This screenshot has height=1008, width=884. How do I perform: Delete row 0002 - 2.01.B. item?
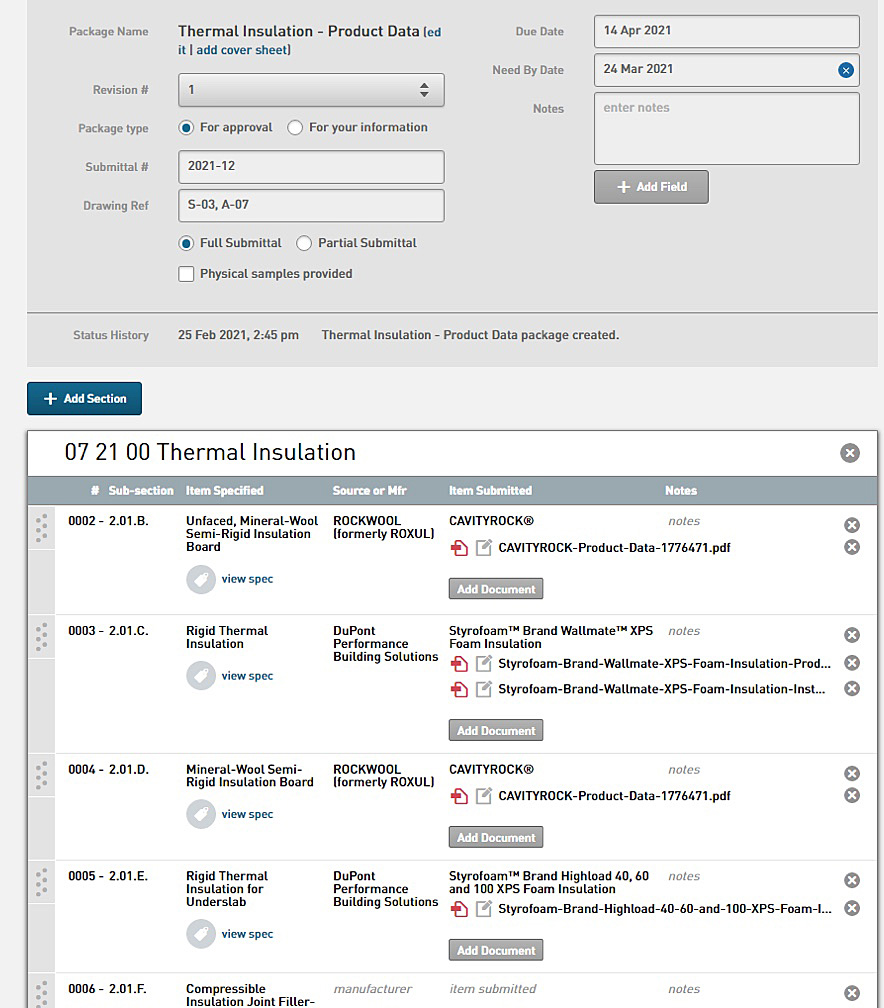[852, 525]
